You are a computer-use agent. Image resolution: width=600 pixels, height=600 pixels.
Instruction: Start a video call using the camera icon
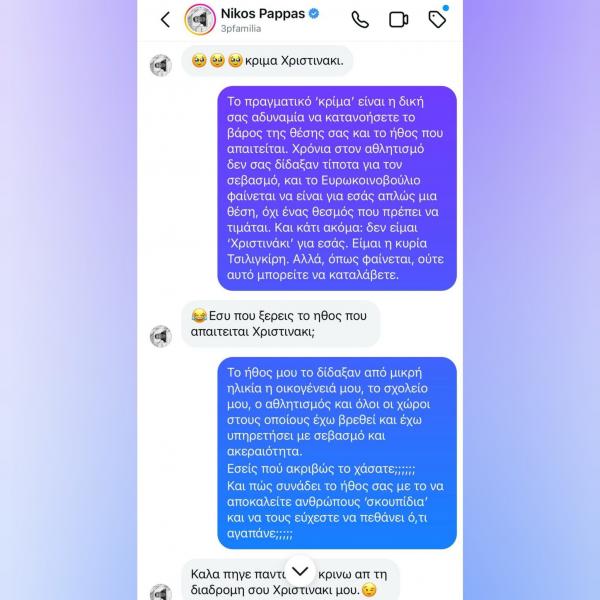pos(398,20)
